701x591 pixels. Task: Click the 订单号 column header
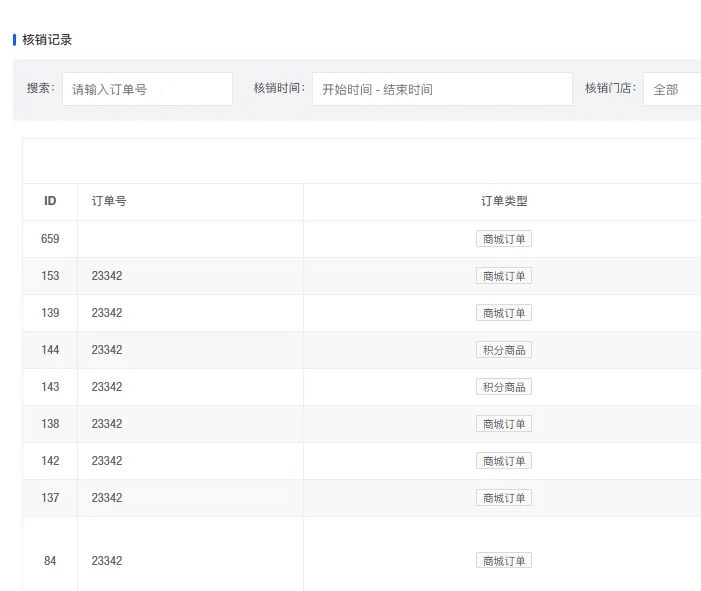(x=109, y=201)
